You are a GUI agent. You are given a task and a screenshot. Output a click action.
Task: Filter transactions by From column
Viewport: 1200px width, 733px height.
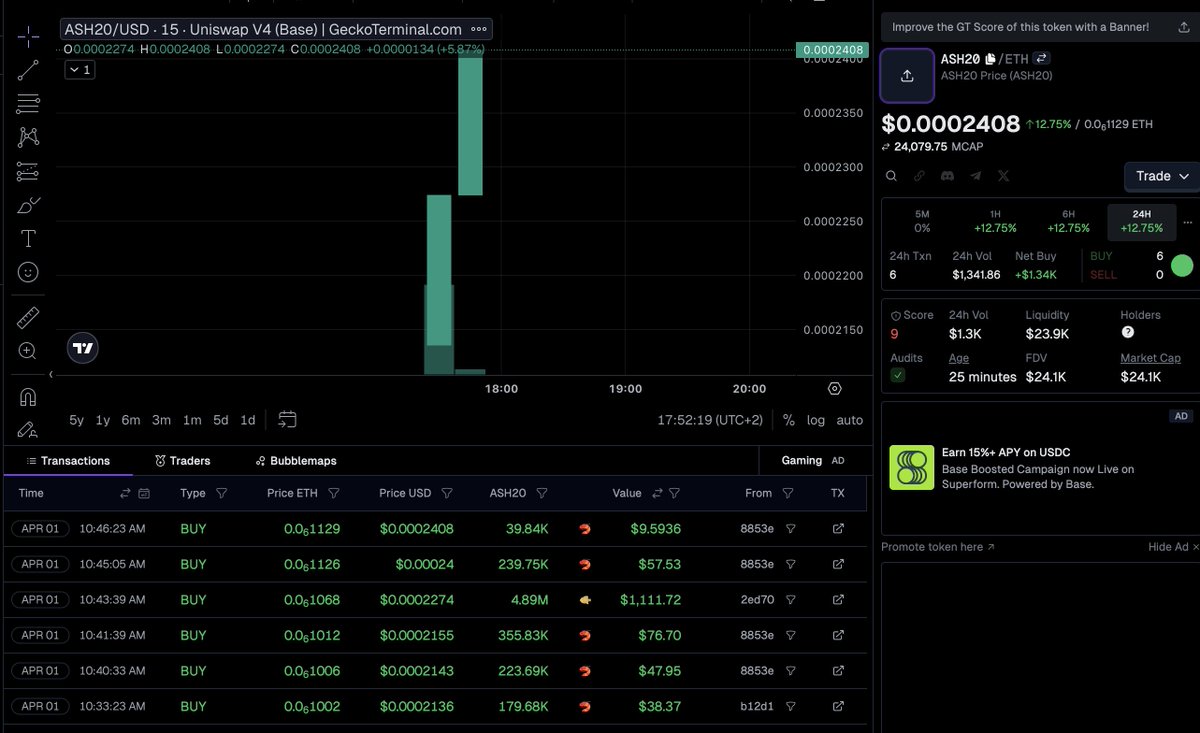(x=788, y=493)
